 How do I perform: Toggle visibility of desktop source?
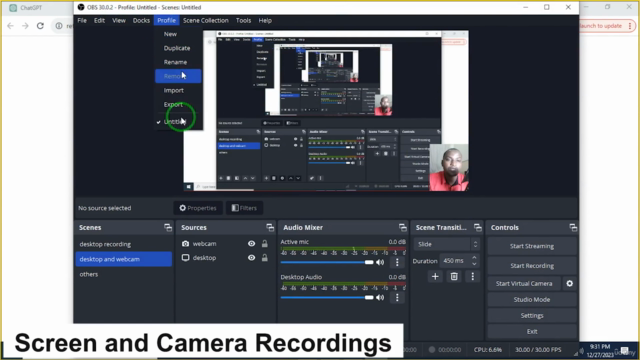pos(251,258)
